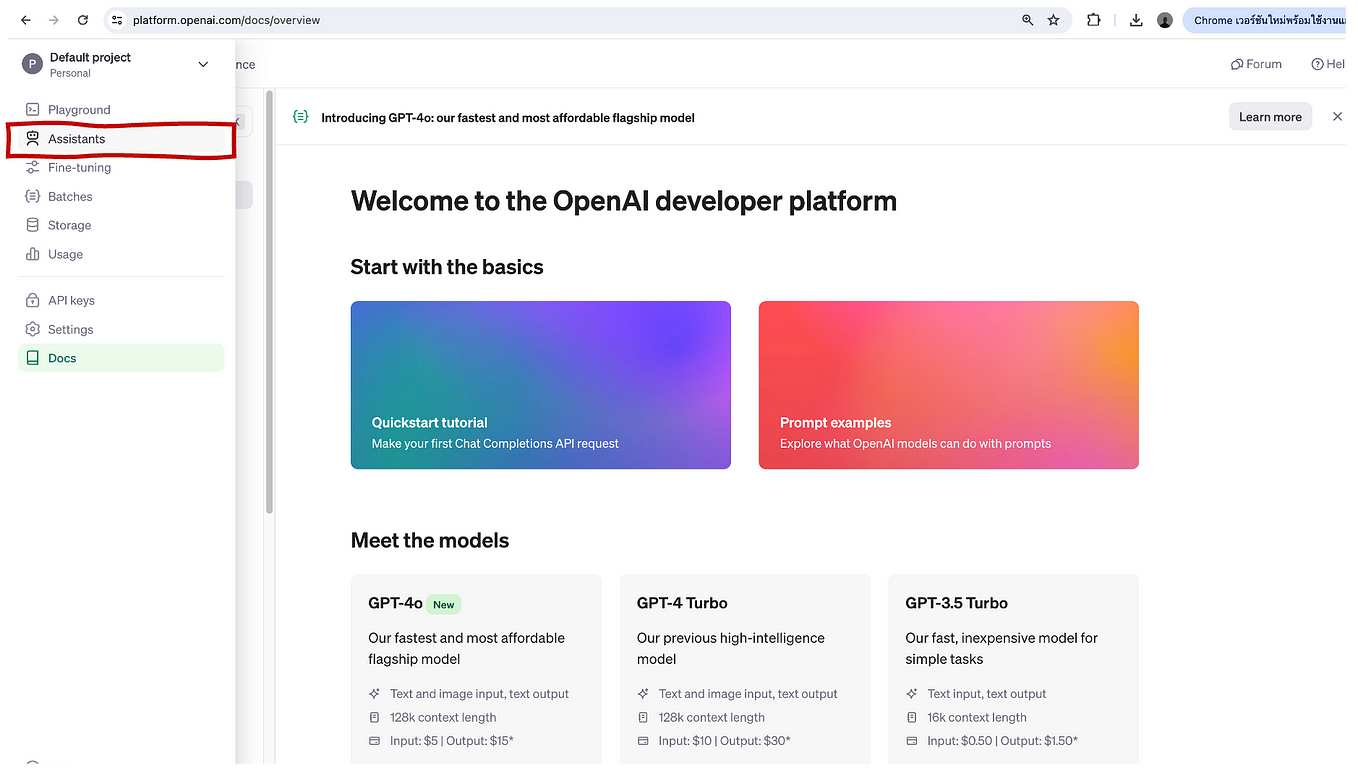1358x774 pixels.
Task: Click the Chrome profile avatar
Action: 1165,20
